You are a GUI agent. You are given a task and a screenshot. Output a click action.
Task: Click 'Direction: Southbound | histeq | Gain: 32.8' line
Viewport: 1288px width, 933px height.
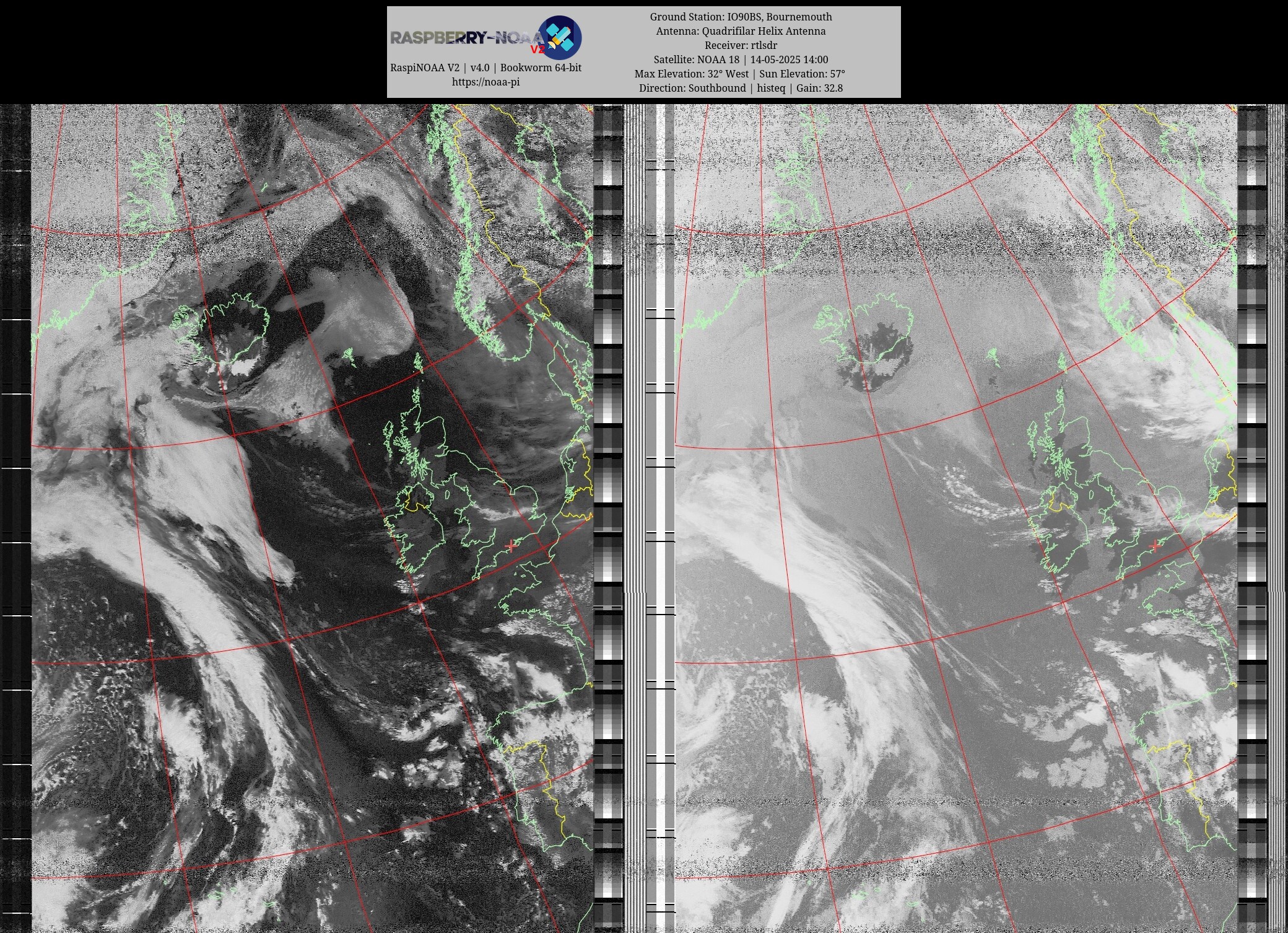741,88
